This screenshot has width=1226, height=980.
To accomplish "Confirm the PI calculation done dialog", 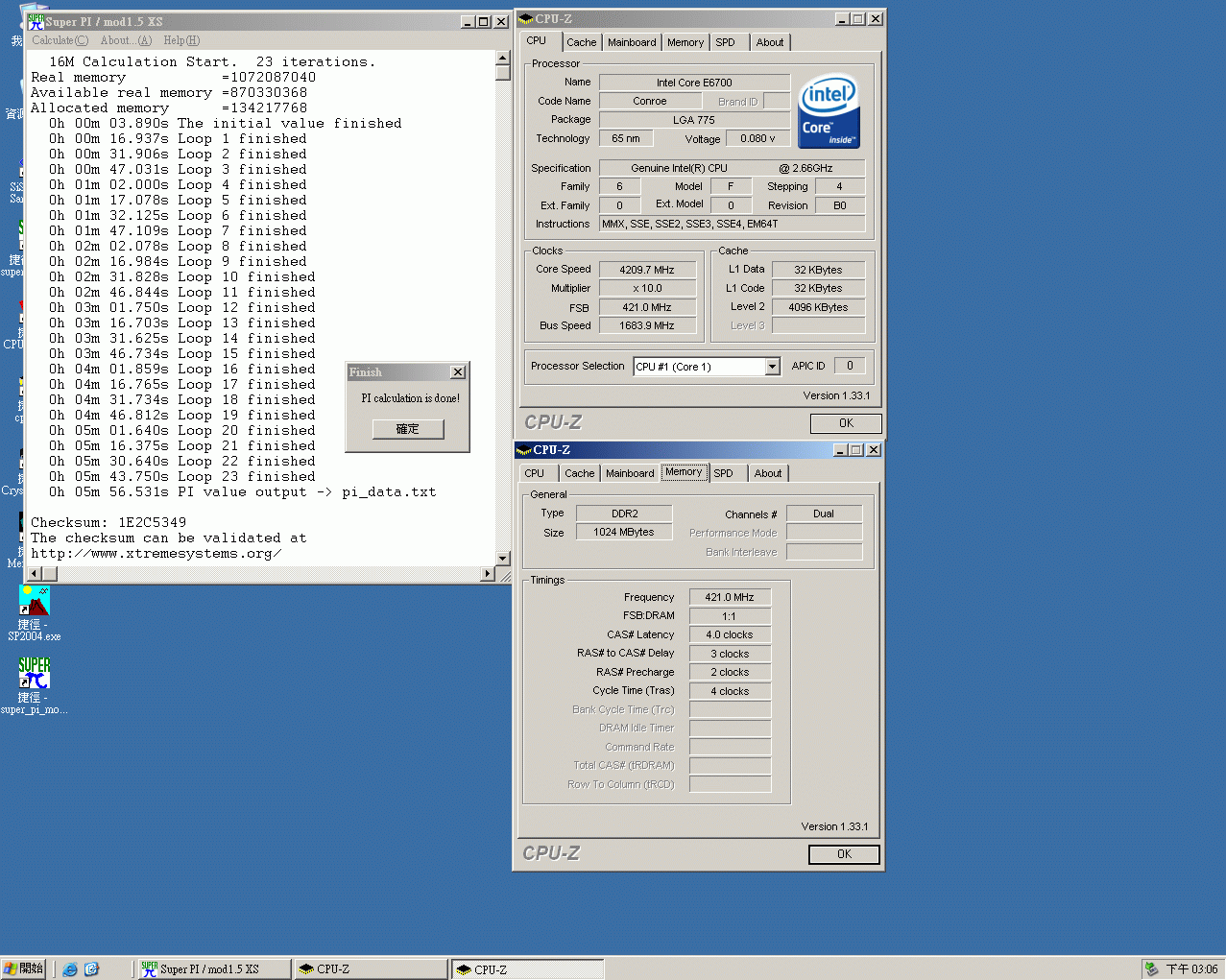I will pos(408,429).
